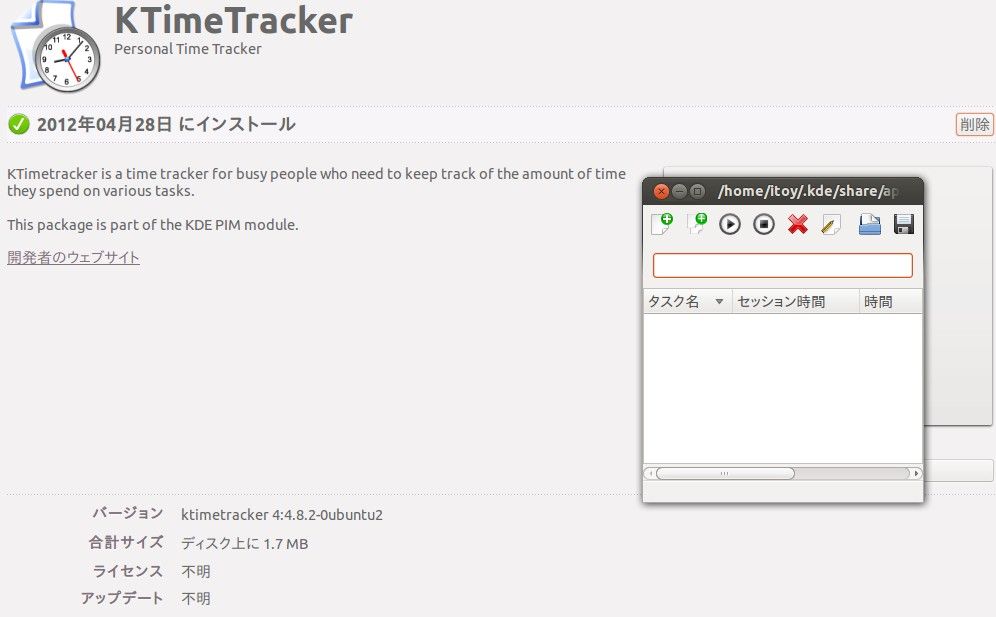
Task: Maximize the KTimeTracker screenshot window
Action: [x=697, y=191]
